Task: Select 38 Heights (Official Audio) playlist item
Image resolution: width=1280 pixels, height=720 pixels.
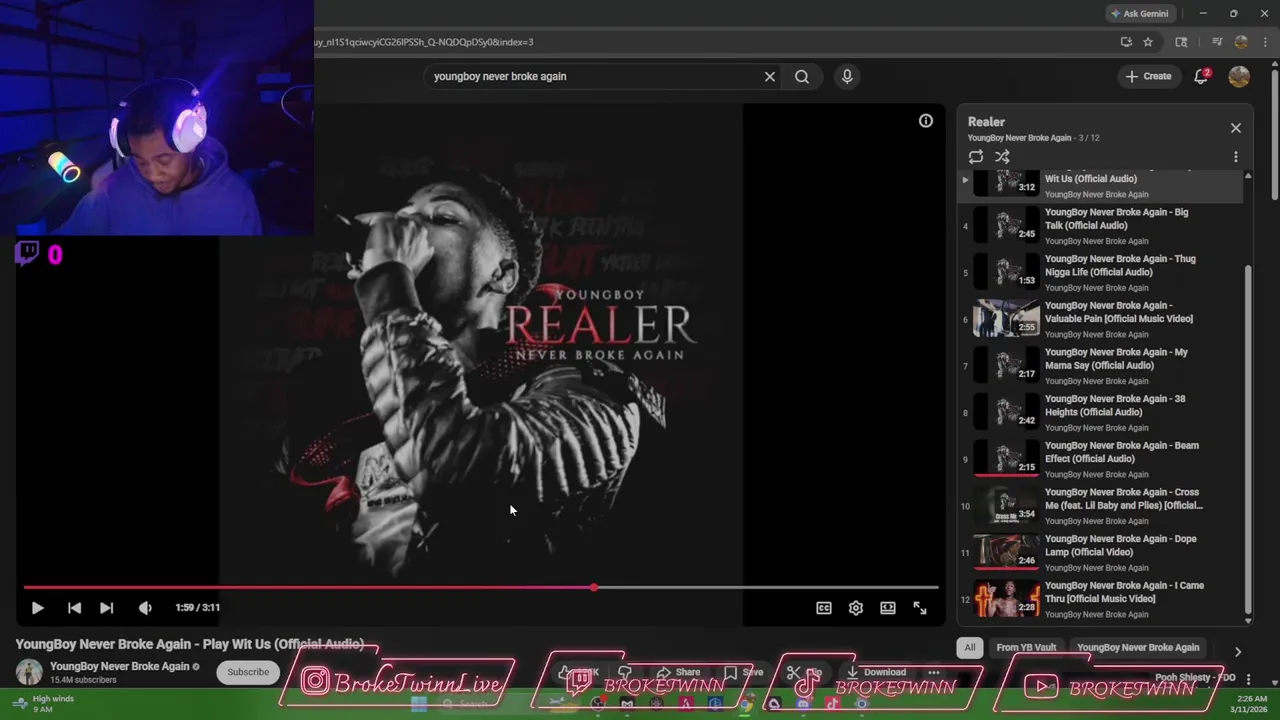Action: (x=1100, y=412)
